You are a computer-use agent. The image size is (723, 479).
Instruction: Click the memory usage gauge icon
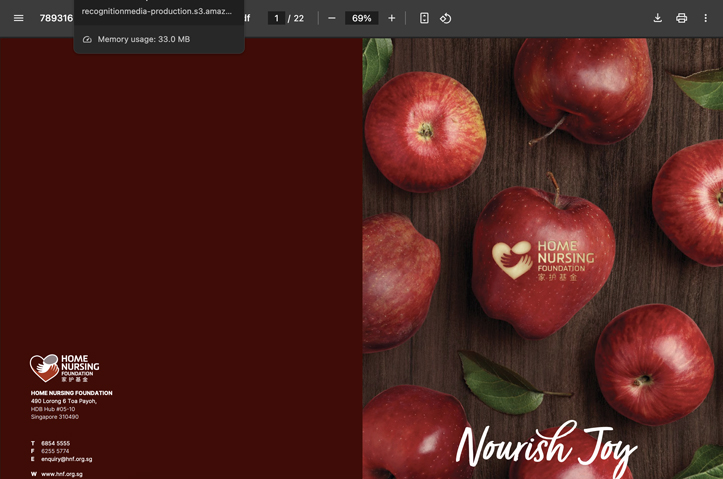(87, 40)
